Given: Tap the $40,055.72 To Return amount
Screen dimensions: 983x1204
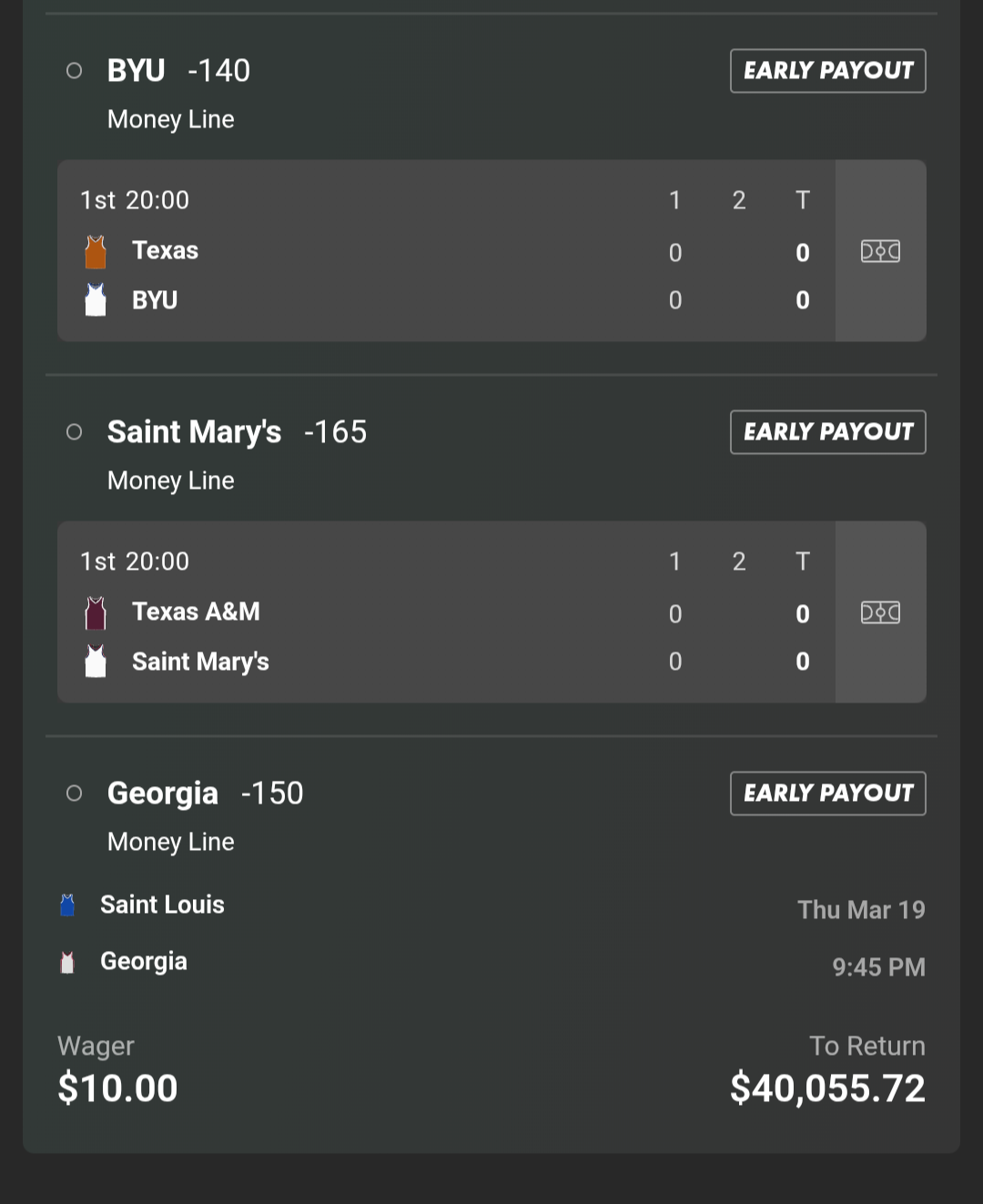Looking at the screenshot, I should [826, 1088].
